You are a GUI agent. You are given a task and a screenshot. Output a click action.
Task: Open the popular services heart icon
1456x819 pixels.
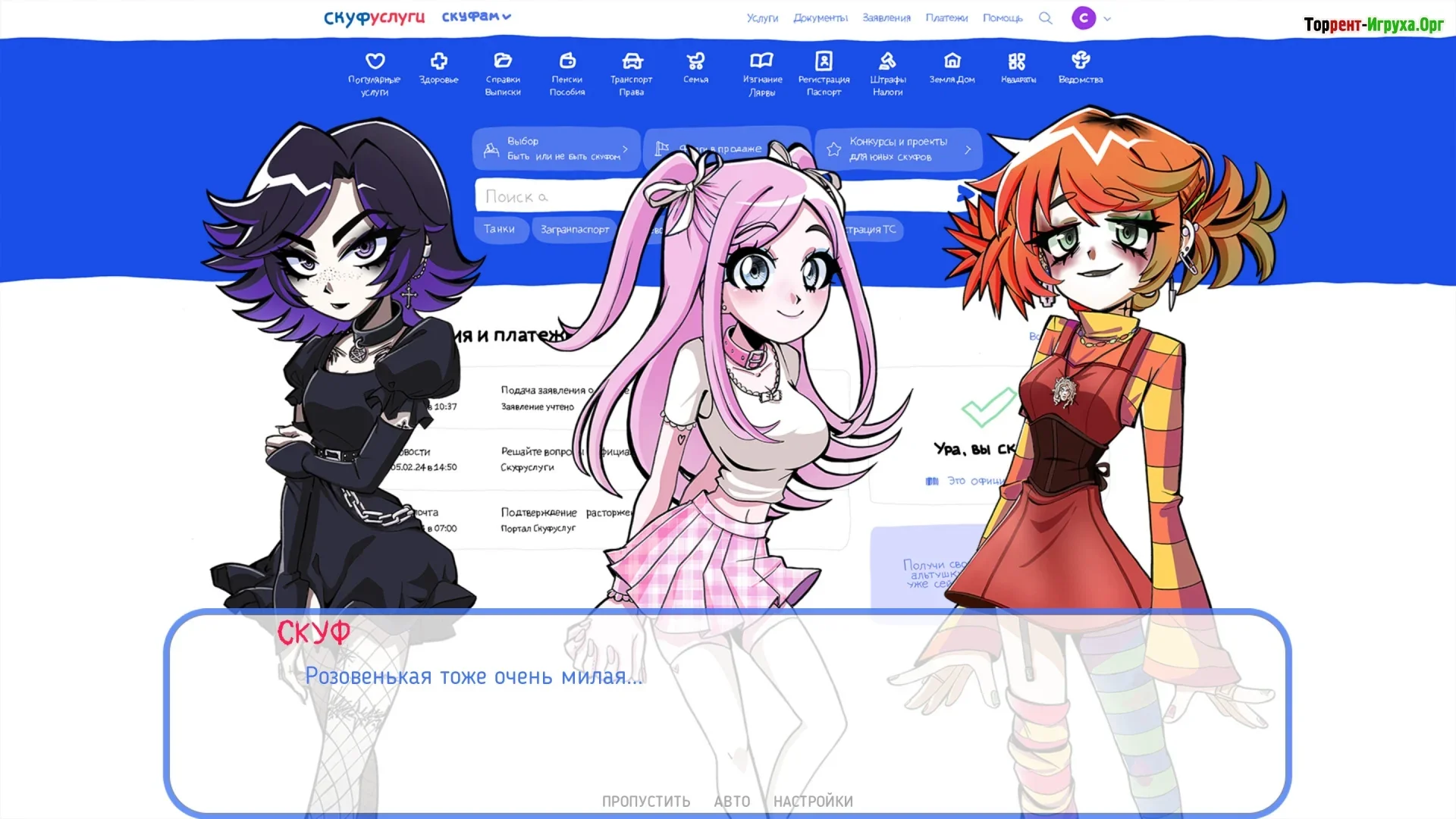click(375, 61)
